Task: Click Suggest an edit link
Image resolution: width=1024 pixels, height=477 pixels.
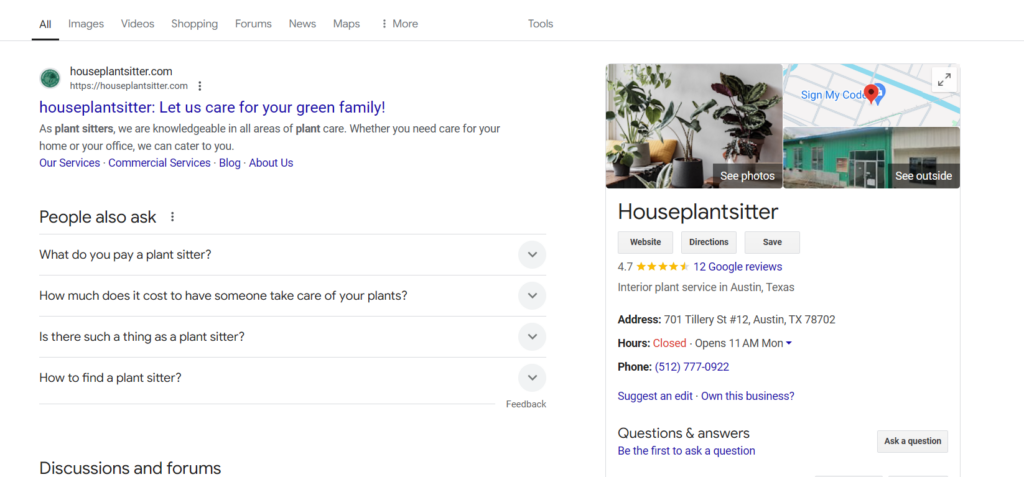Action: 655,396
